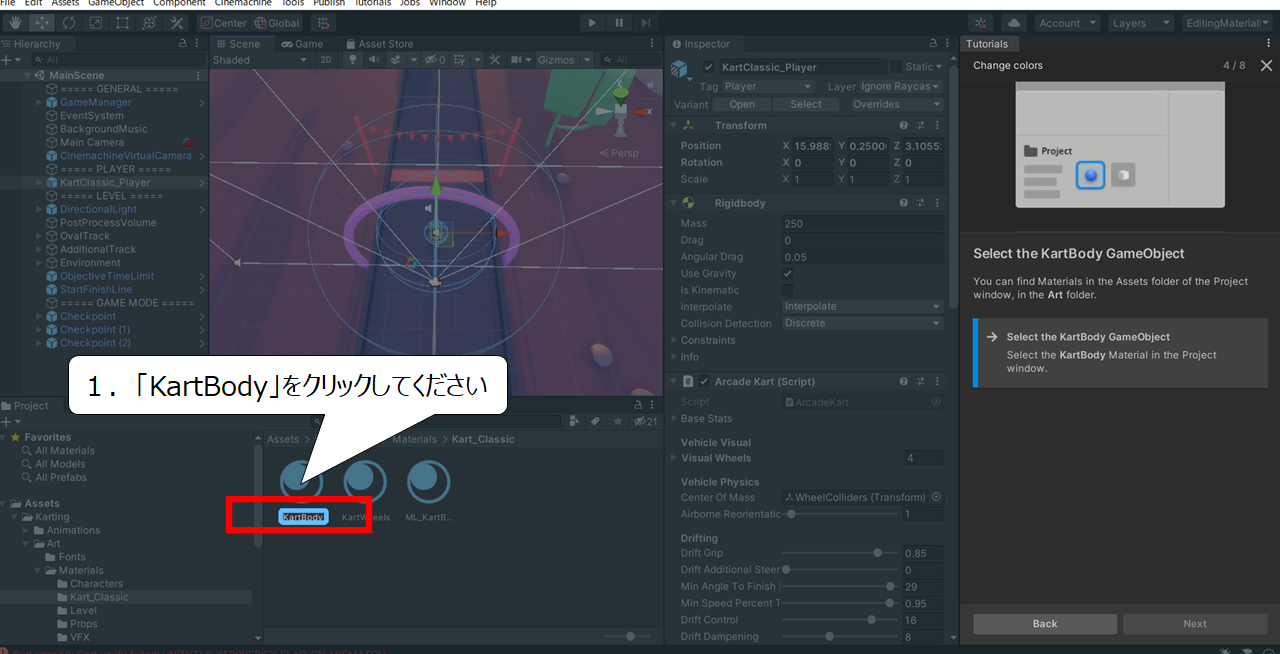The height and width of the screenshot is (654, 1280).
Task: Search project assets by label icon
Action: pos(595,421)
